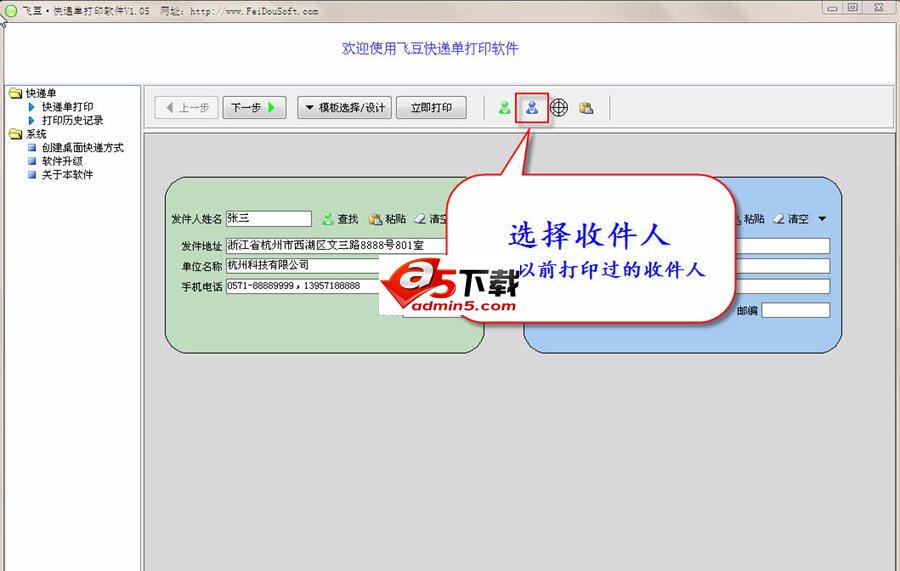The image size is (900, 571).
Task: Maximize the window from title bar
Action: point(853,7)
